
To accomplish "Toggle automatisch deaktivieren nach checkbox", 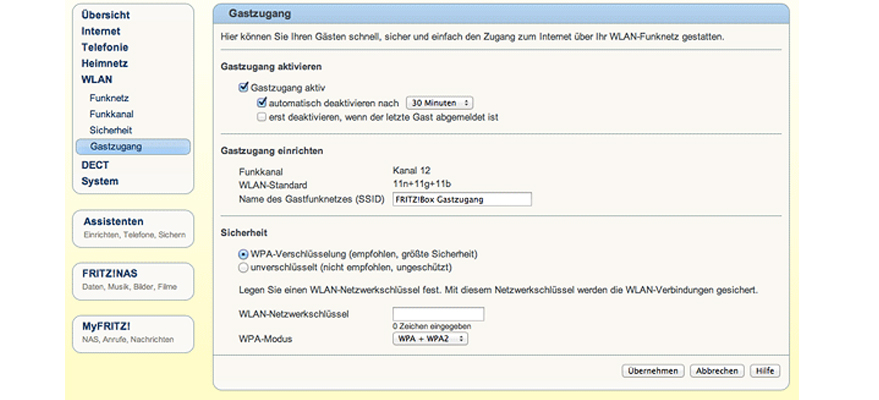I will (262, 102).
